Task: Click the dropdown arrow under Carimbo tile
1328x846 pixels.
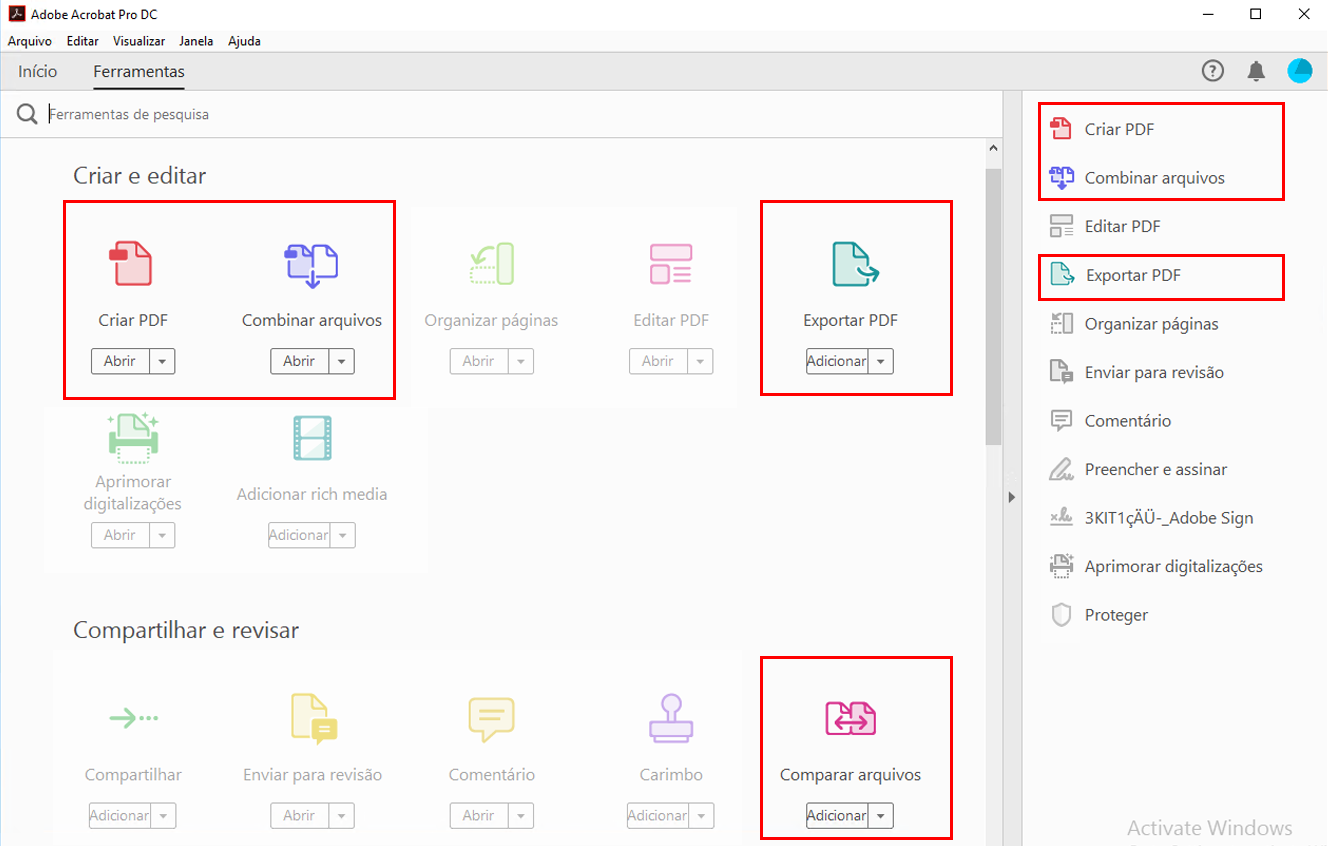Action: (701, 816)
